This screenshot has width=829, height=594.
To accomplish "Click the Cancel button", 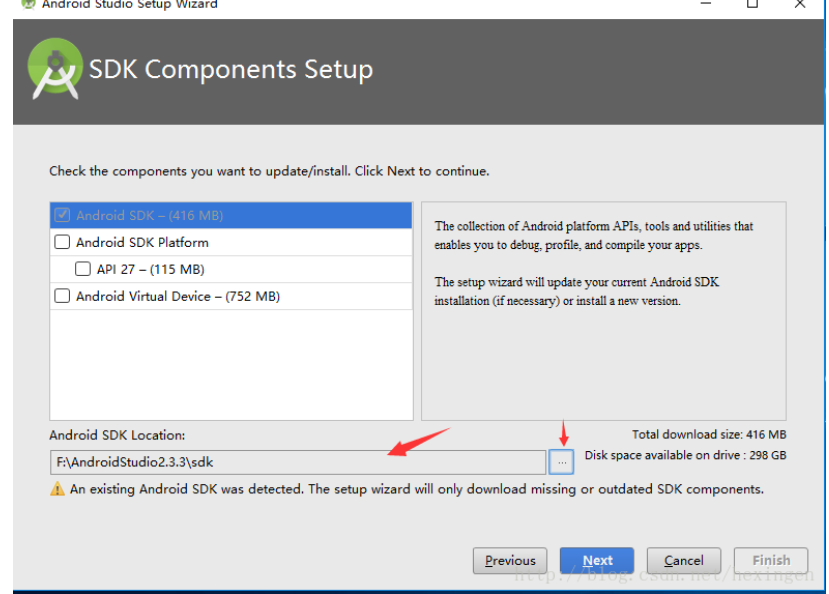I will point(683,560).
